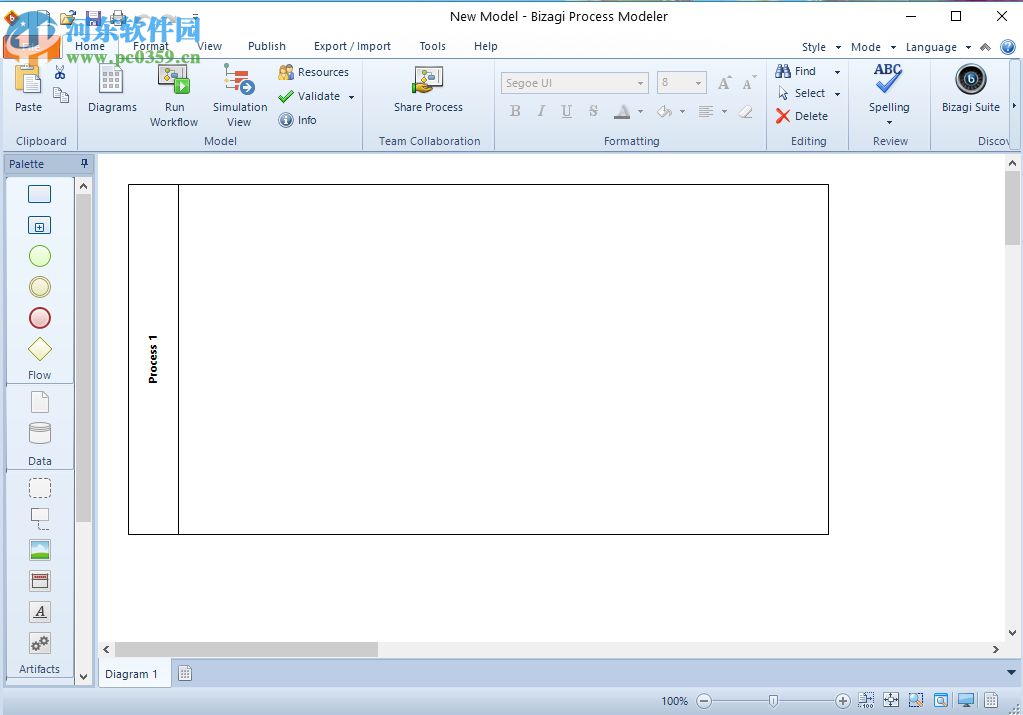Select the Task rectangle shape in palette
This screenshot has width=1023, height=715.
[39, 194]
